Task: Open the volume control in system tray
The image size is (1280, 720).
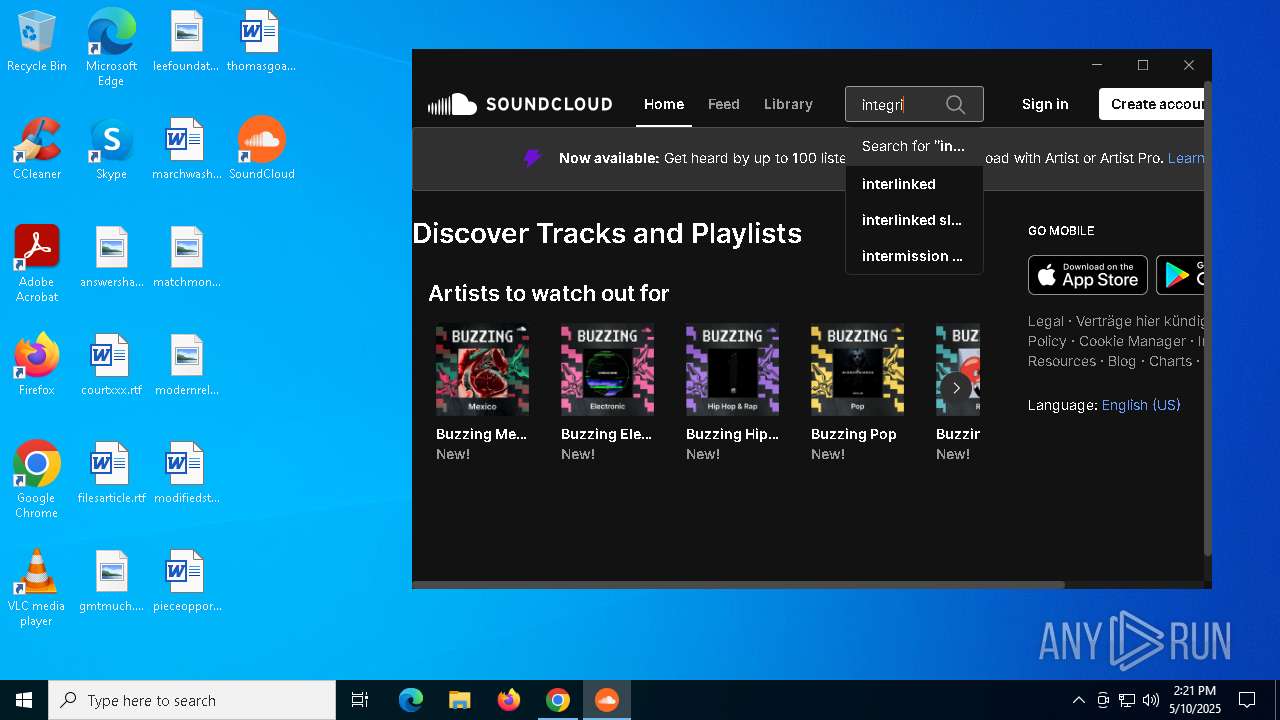Action: click(x=1151, y=700)
